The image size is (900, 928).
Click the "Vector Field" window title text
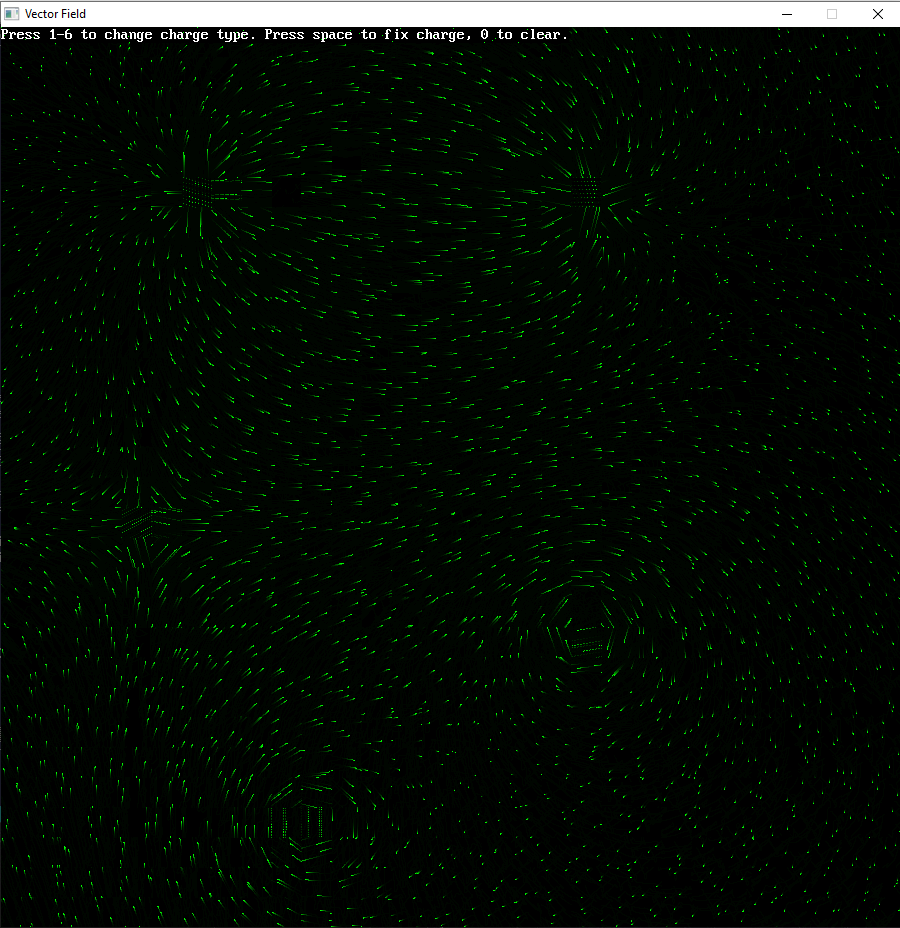coord(55,14)
